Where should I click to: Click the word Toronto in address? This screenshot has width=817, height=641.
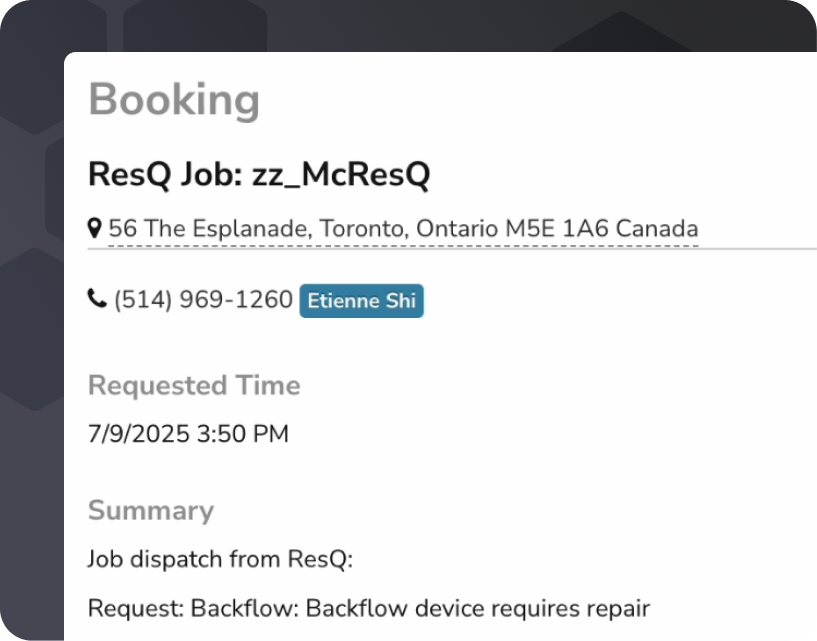click(364, 229)
